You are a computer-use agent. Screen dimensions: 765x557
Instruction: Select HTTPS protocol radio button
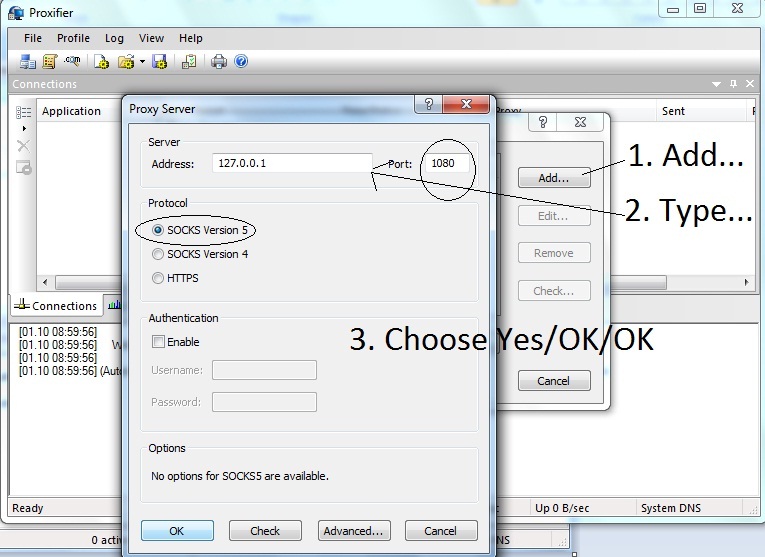(x=158, y=278)
